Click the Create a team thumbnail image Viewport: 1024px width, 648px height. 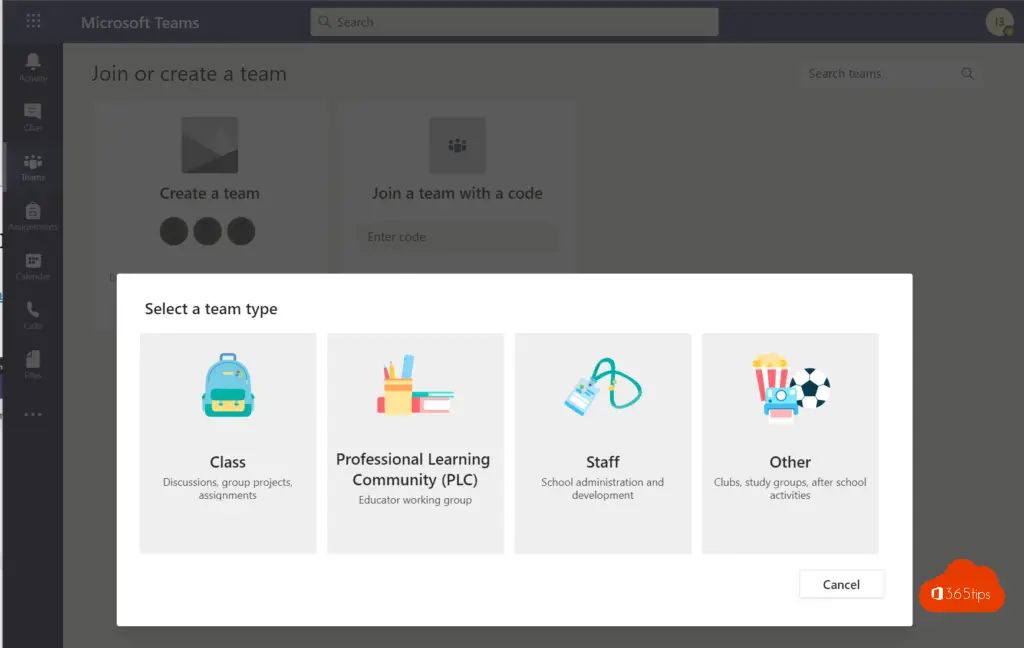pos(210,145)
